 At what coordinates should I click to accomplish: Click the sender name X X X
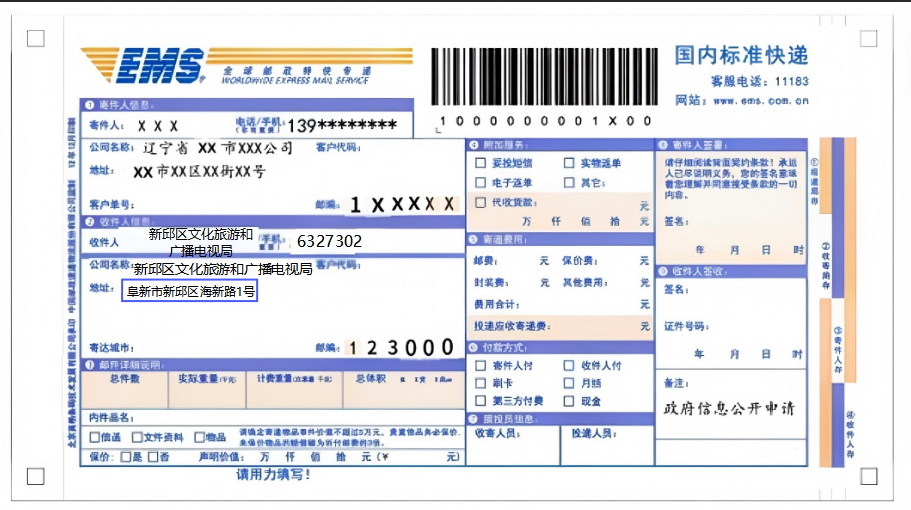[157, 126]
